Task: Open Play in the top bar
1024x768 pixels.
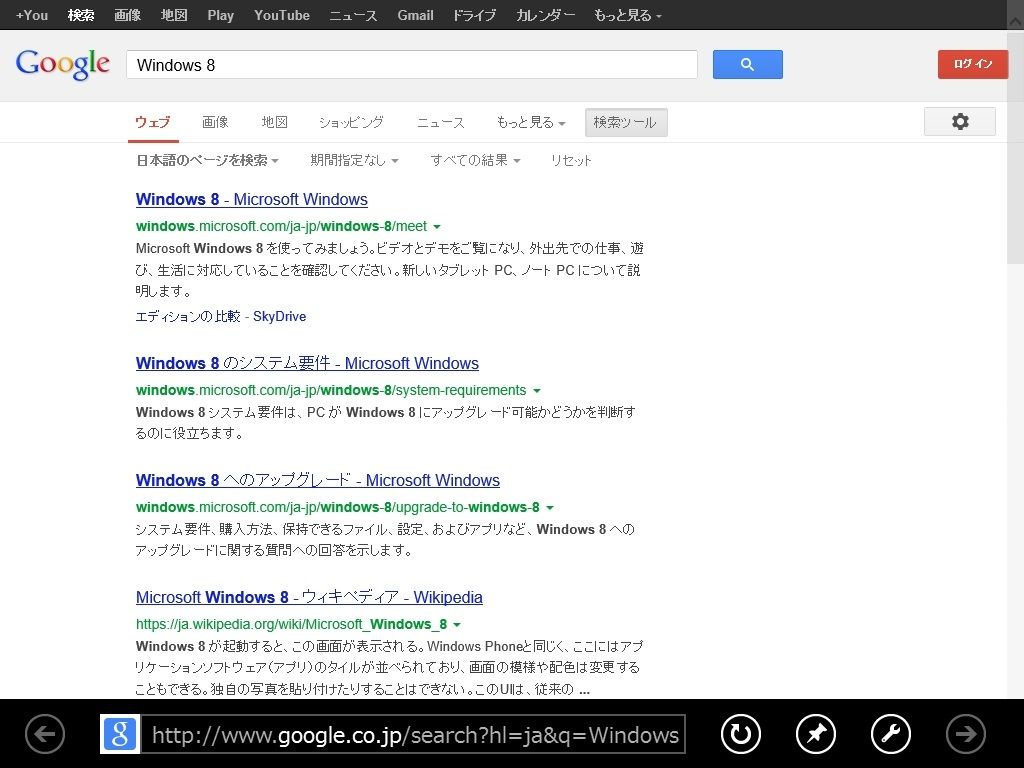Action: [x=220, y=15]
